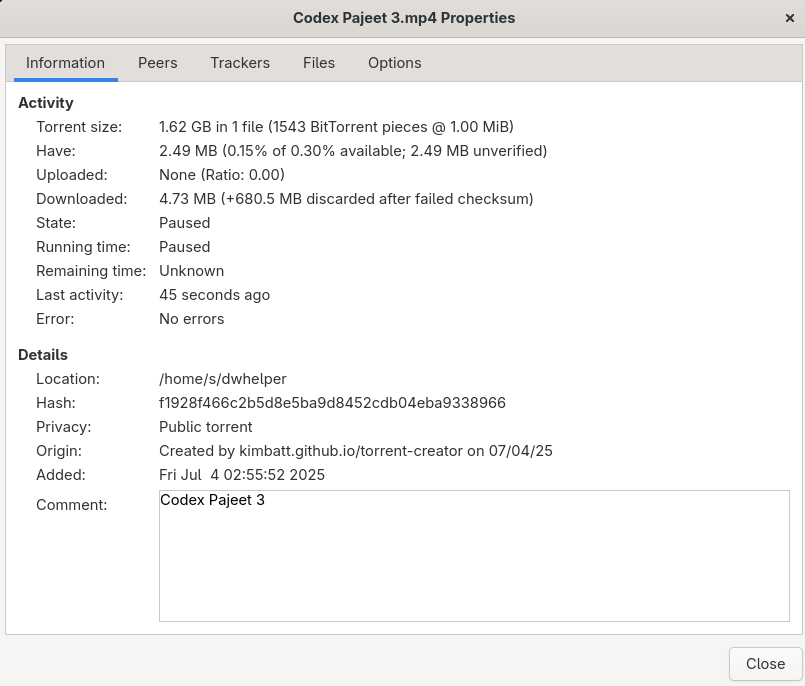The height and width of the screenshot is (686, 805).
Task: Click the Running time value Paused
Action: tap(184, 247)
